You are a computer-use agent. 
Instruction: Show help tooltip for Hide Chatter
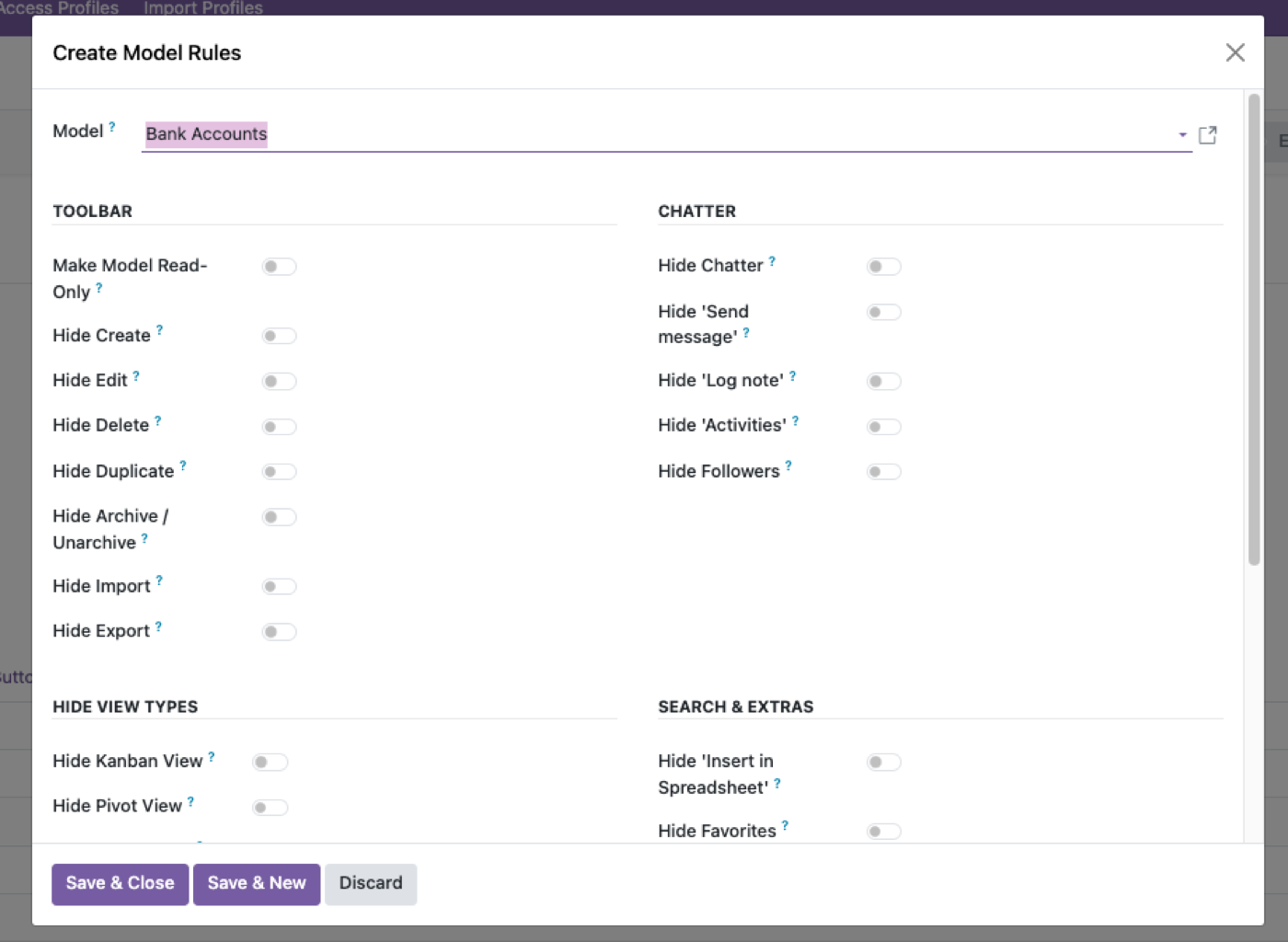point(772,261)
